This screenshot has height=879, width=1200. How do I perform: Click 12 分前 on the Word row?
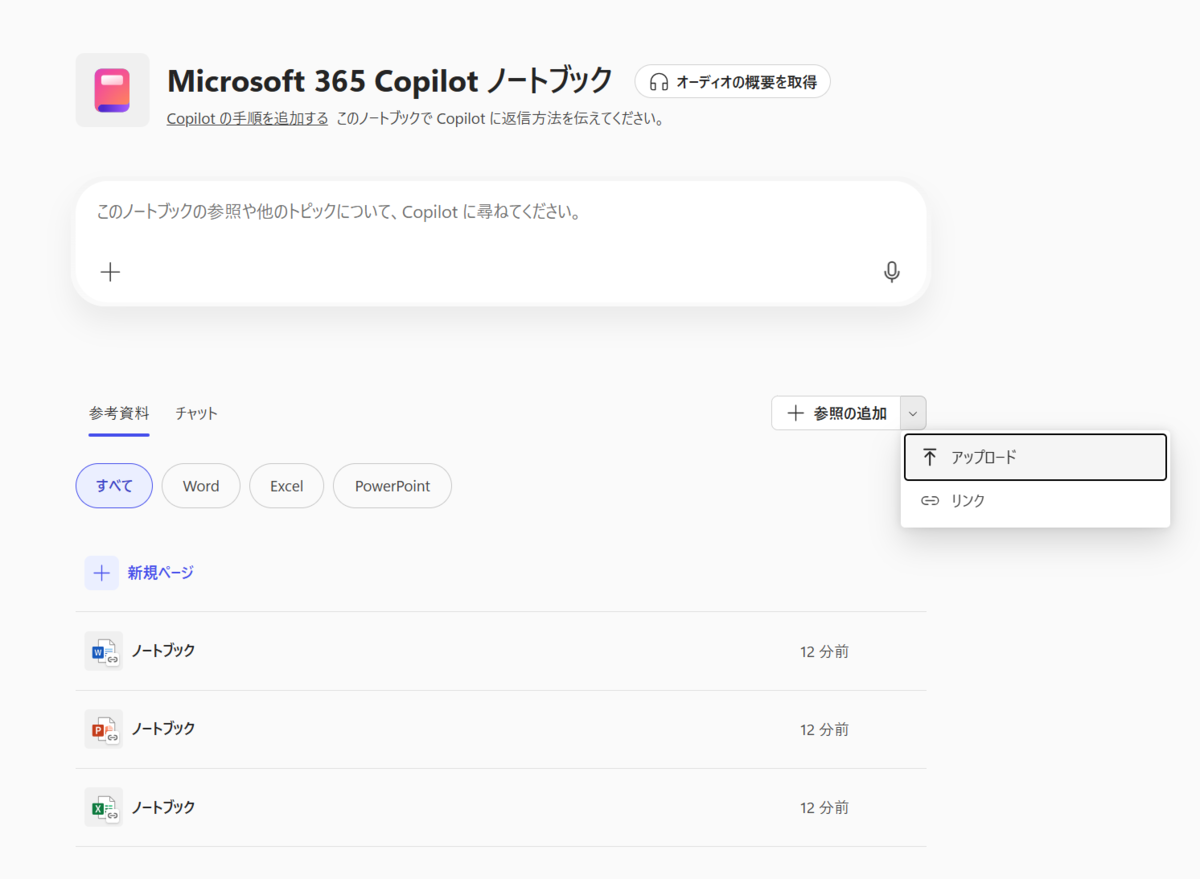(824, 652)
